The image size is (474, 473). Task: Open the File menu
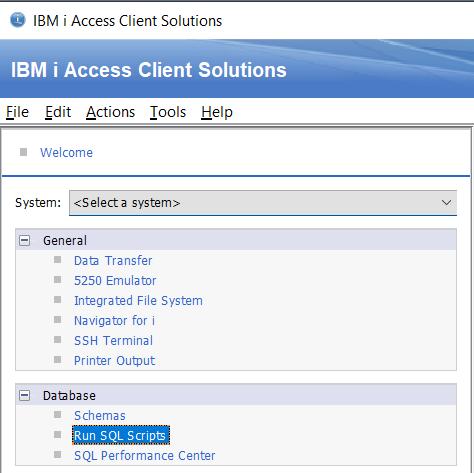click(17, 112)
